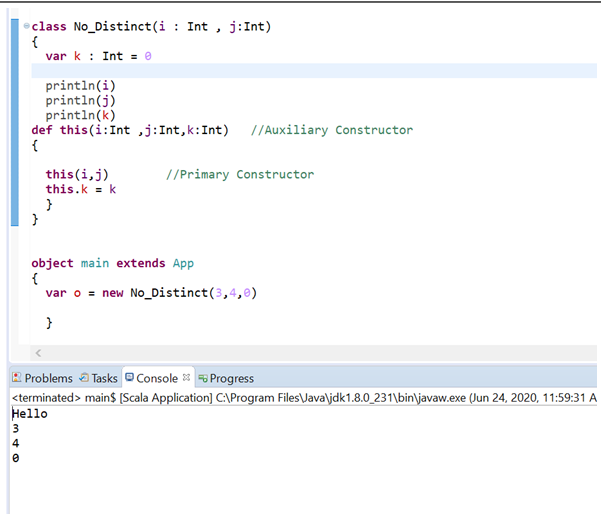
Task: Switch to the Tasks tab
Action: pyautogui.click(x=98, y=378)
